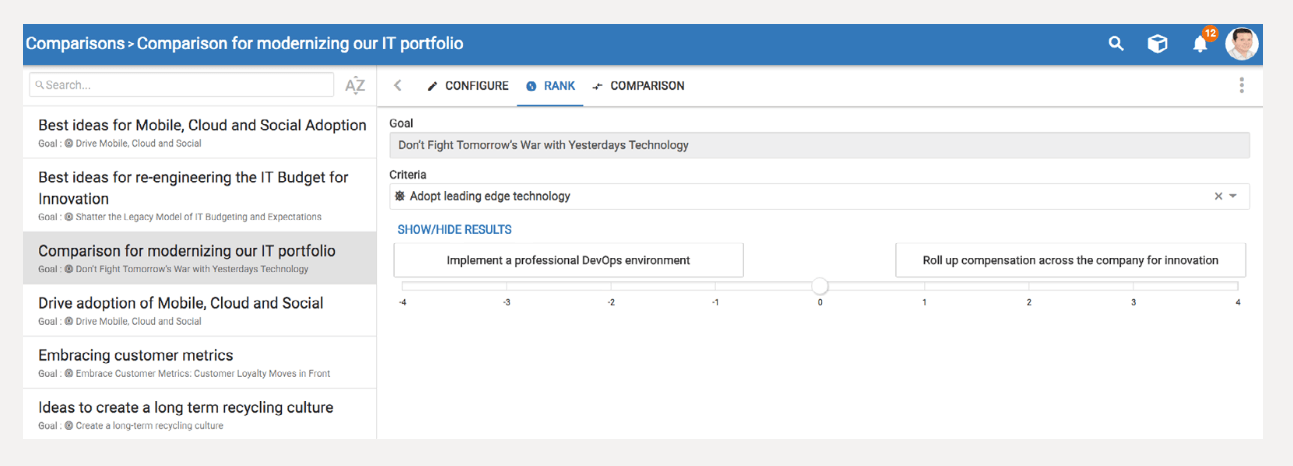1293x466 pixels.
Task: Open the Adopt leading edge technology combo box
Action: pyautogui.click(x=819, y=196)
